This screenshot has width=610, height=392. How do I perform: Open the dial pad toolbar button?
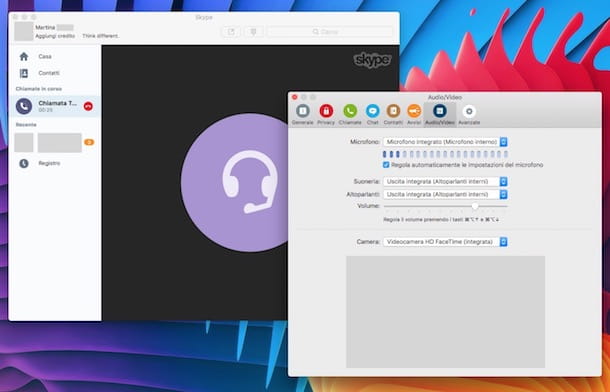(x=253, y=32)
